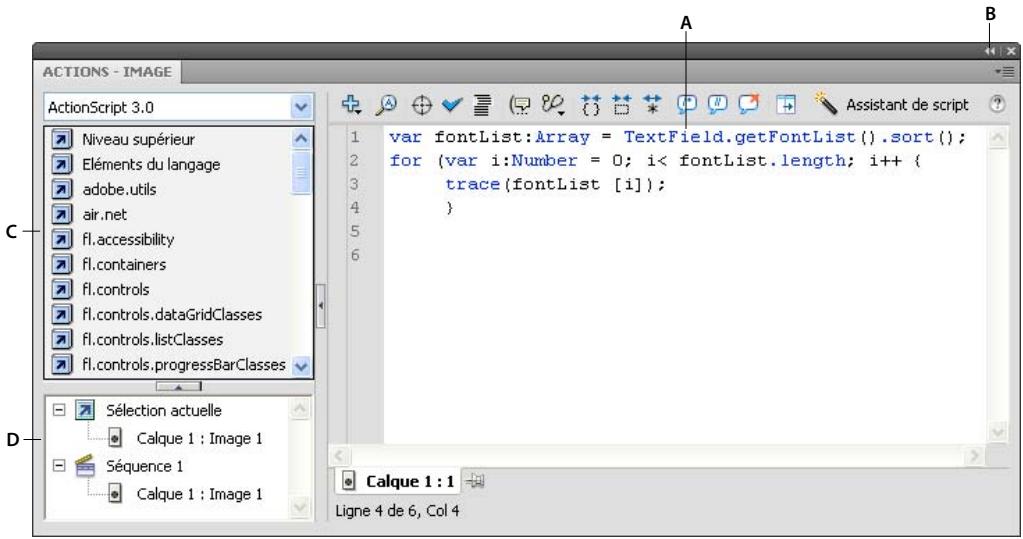Collapse the left panel with vertical splitter arrow

(x=320, y=305)
